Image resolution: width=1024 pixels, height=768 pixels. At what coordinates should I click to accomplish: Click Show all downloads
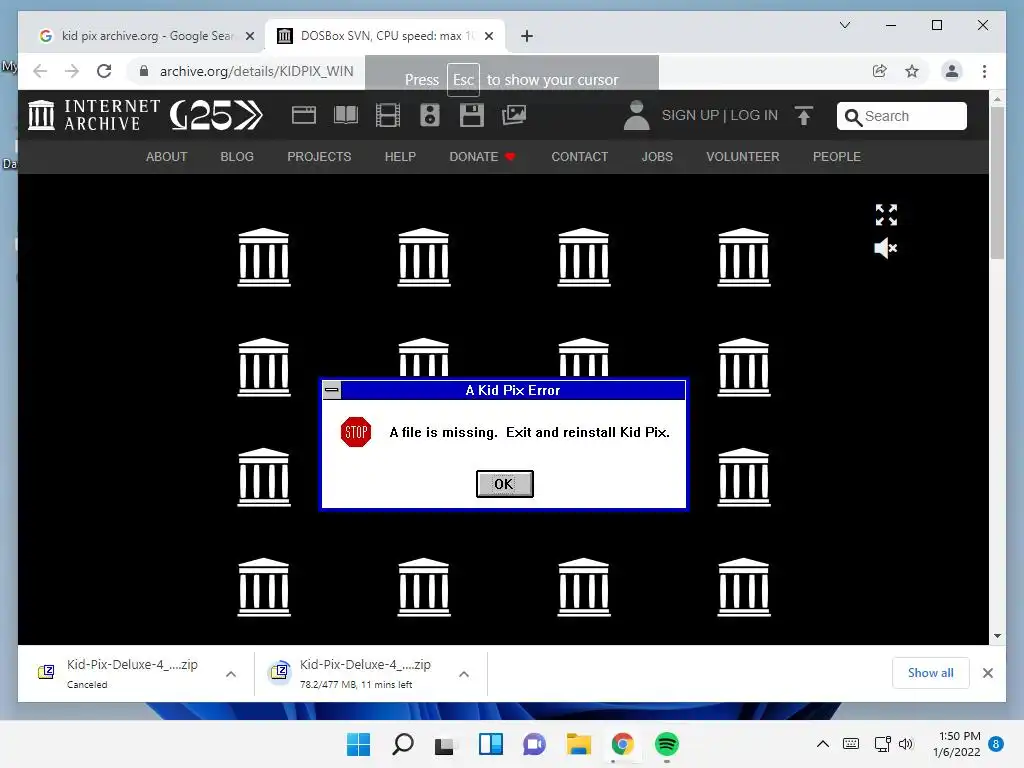point(931,673)
